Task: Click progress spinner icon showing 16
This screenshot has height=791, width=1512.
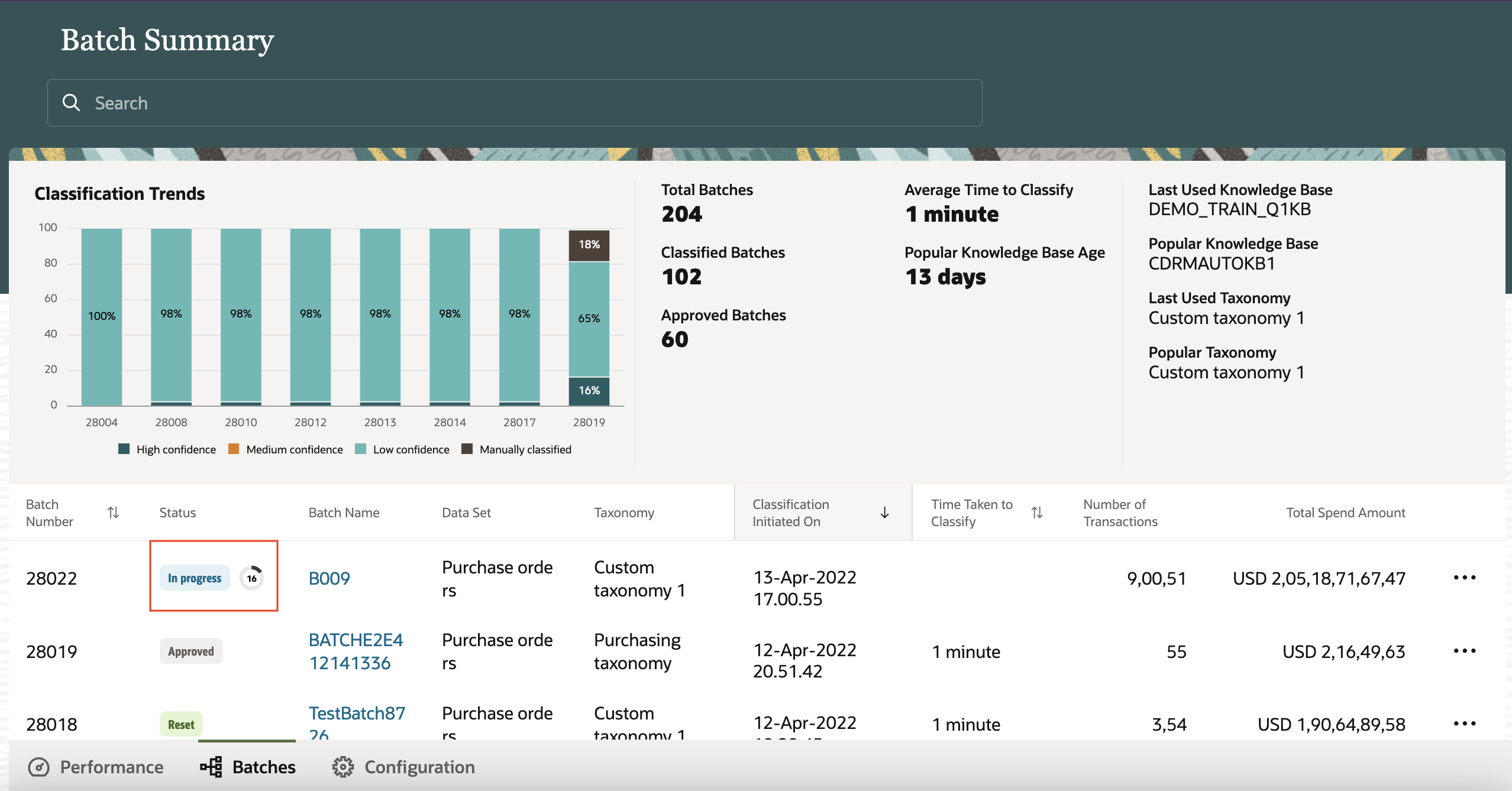Action: (x=252, y=578)
